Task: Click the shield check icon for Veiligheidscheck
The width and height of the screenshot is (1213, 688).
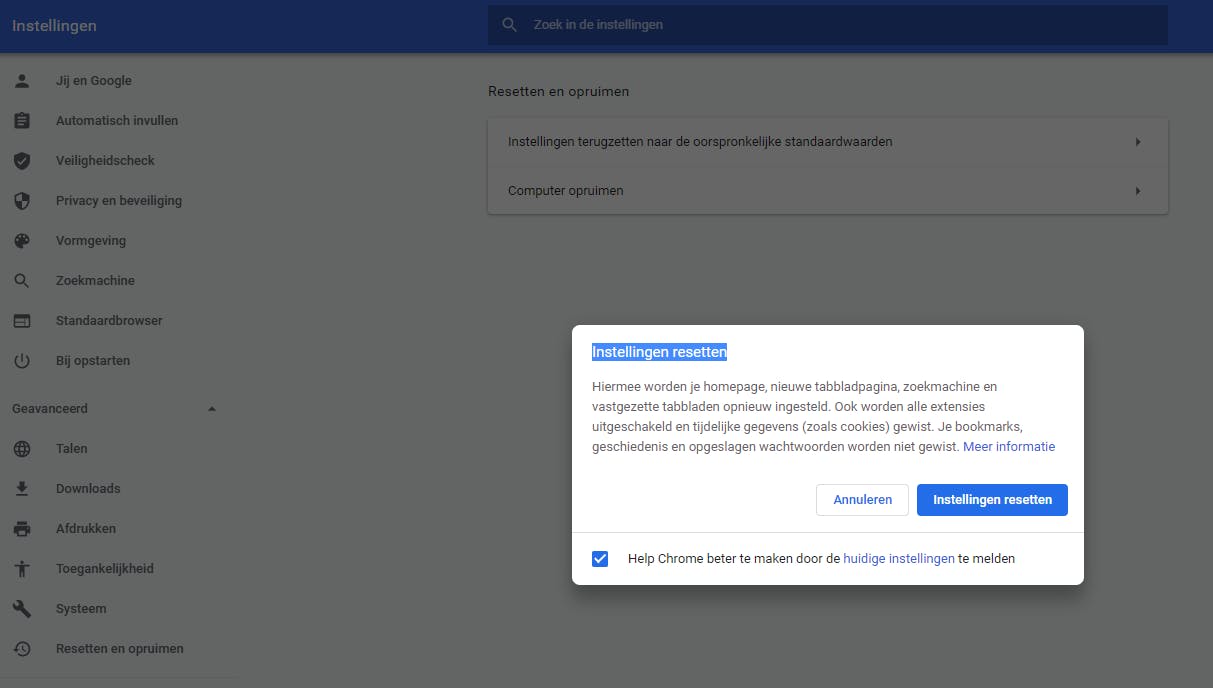Action: coord(22,161)
